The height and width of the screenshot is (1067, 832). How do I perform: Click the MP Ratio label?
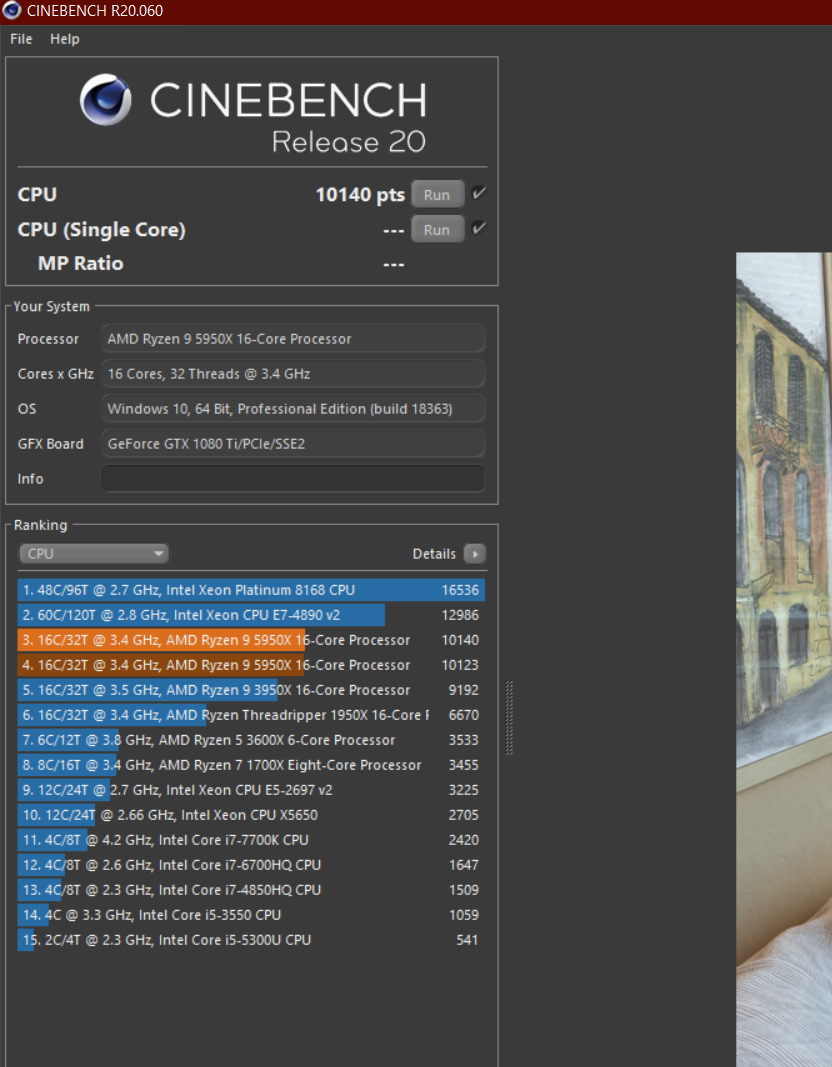80,263
